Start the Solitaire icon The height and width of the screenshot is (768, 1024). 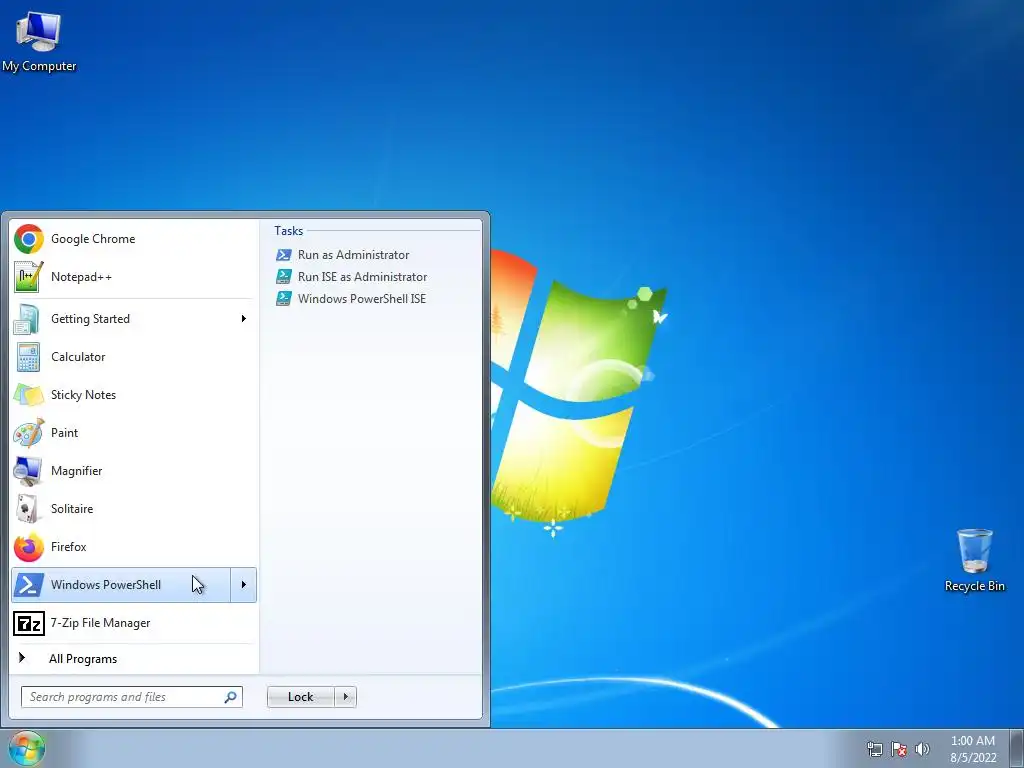[29, 509]
